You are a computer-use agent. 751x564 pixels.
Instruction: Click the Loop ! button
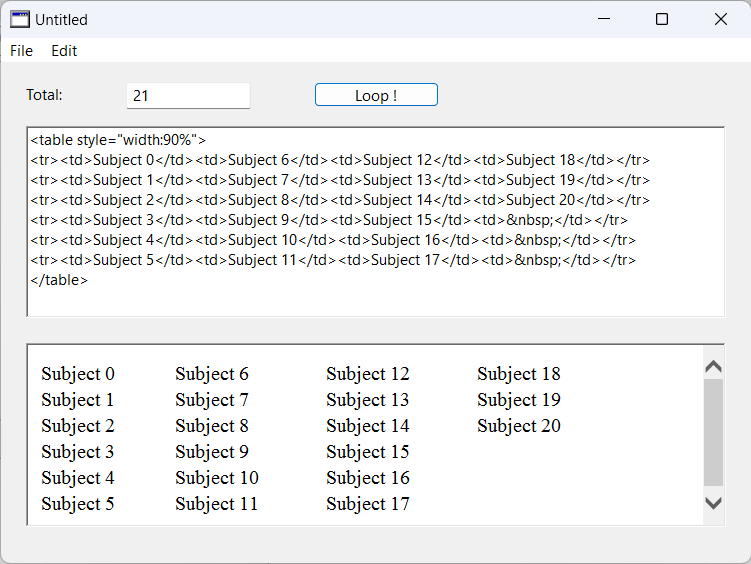click(x=376, y=95)
